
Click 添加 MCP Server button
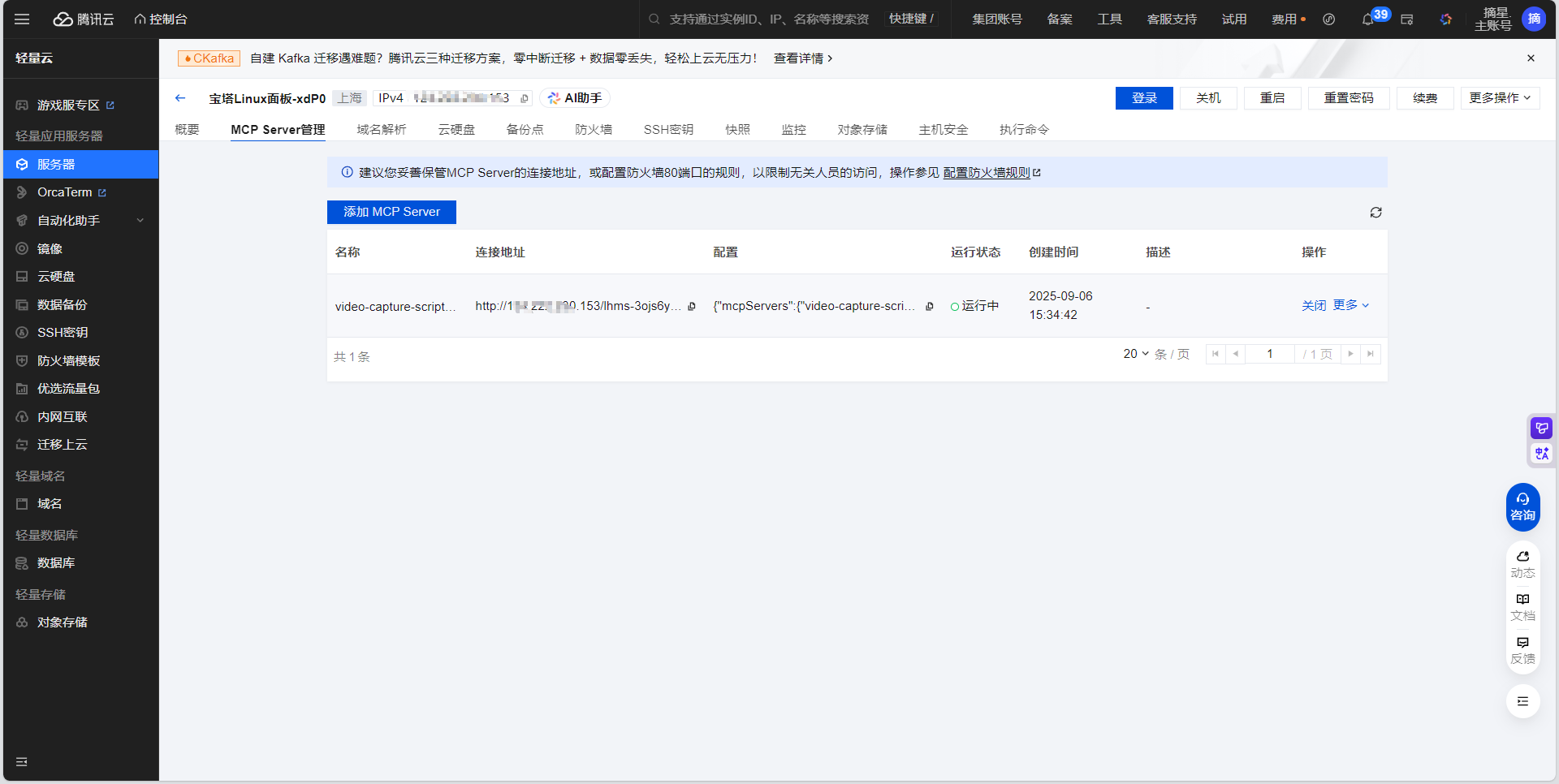(x=391, y=212)
